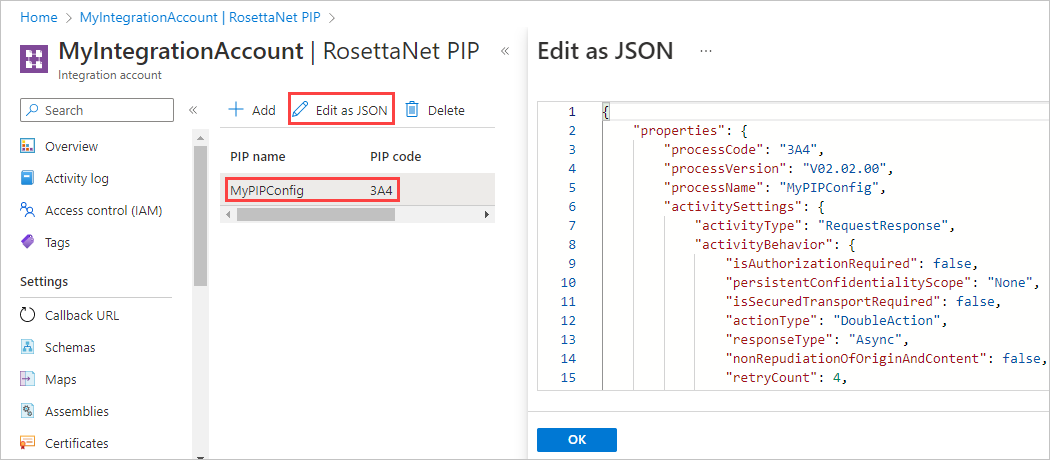
Task: Click the OK button
Action: coord(576,440)
